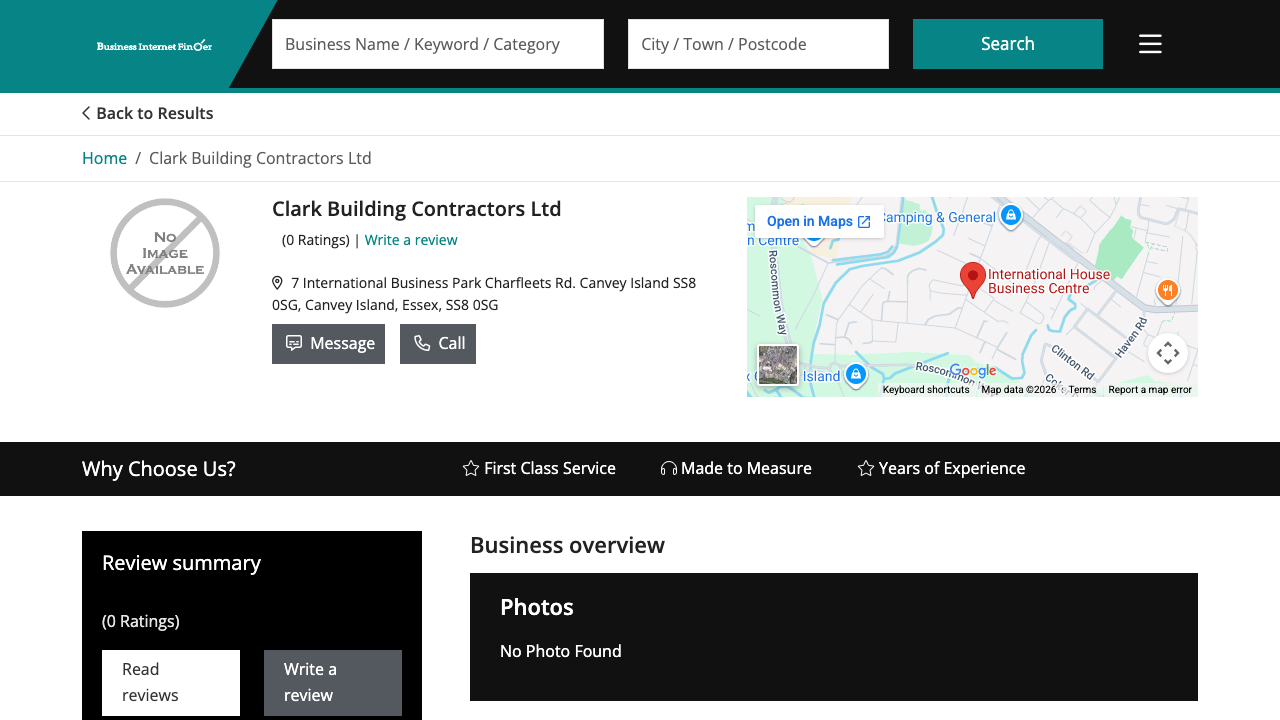This screenshot has height=720, width=1280.
Task: Select the restaurant POI icon on the map
Action: (x=1168, y=290)
